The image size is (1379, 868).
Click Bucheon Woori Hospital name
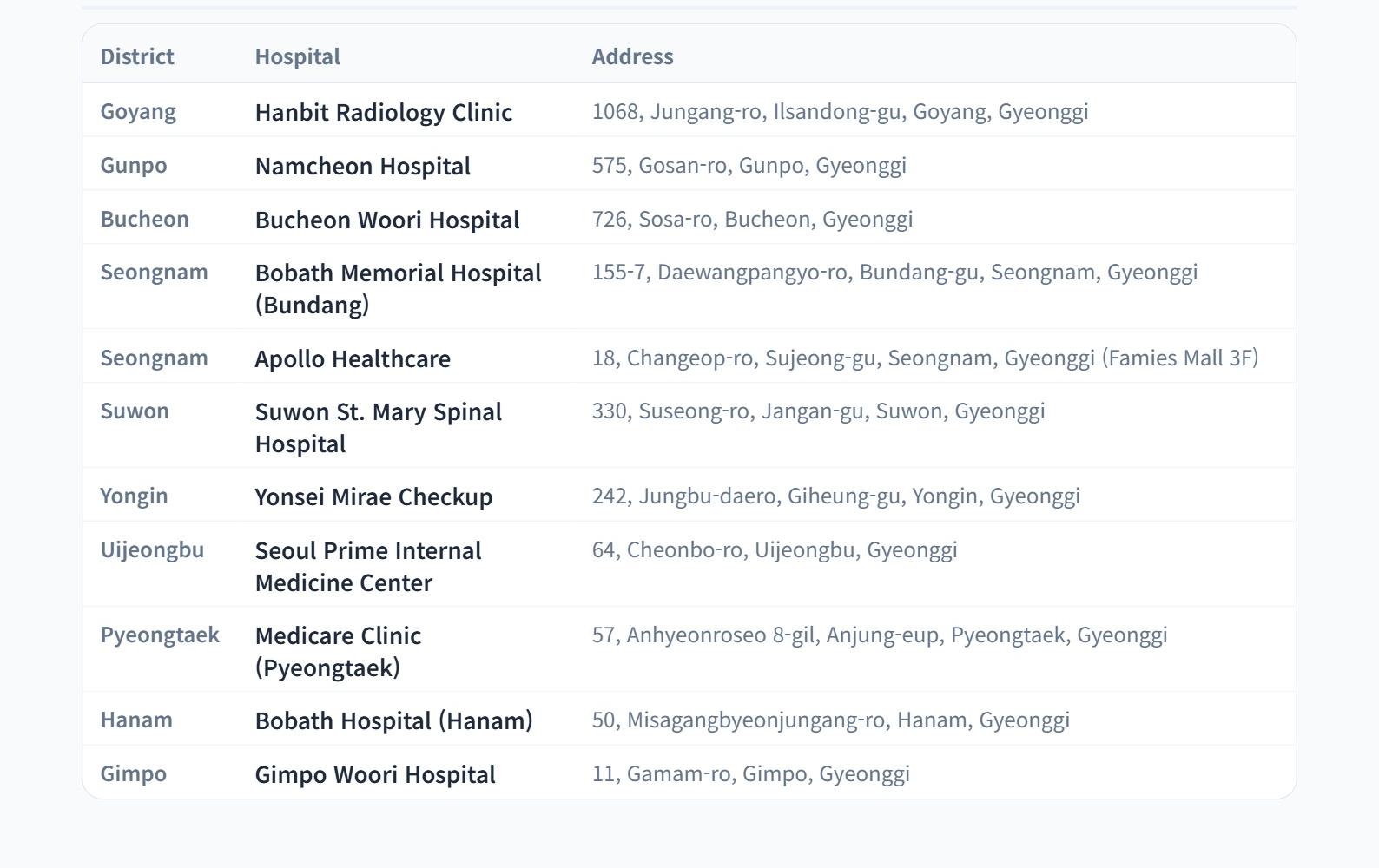point(386,220)
